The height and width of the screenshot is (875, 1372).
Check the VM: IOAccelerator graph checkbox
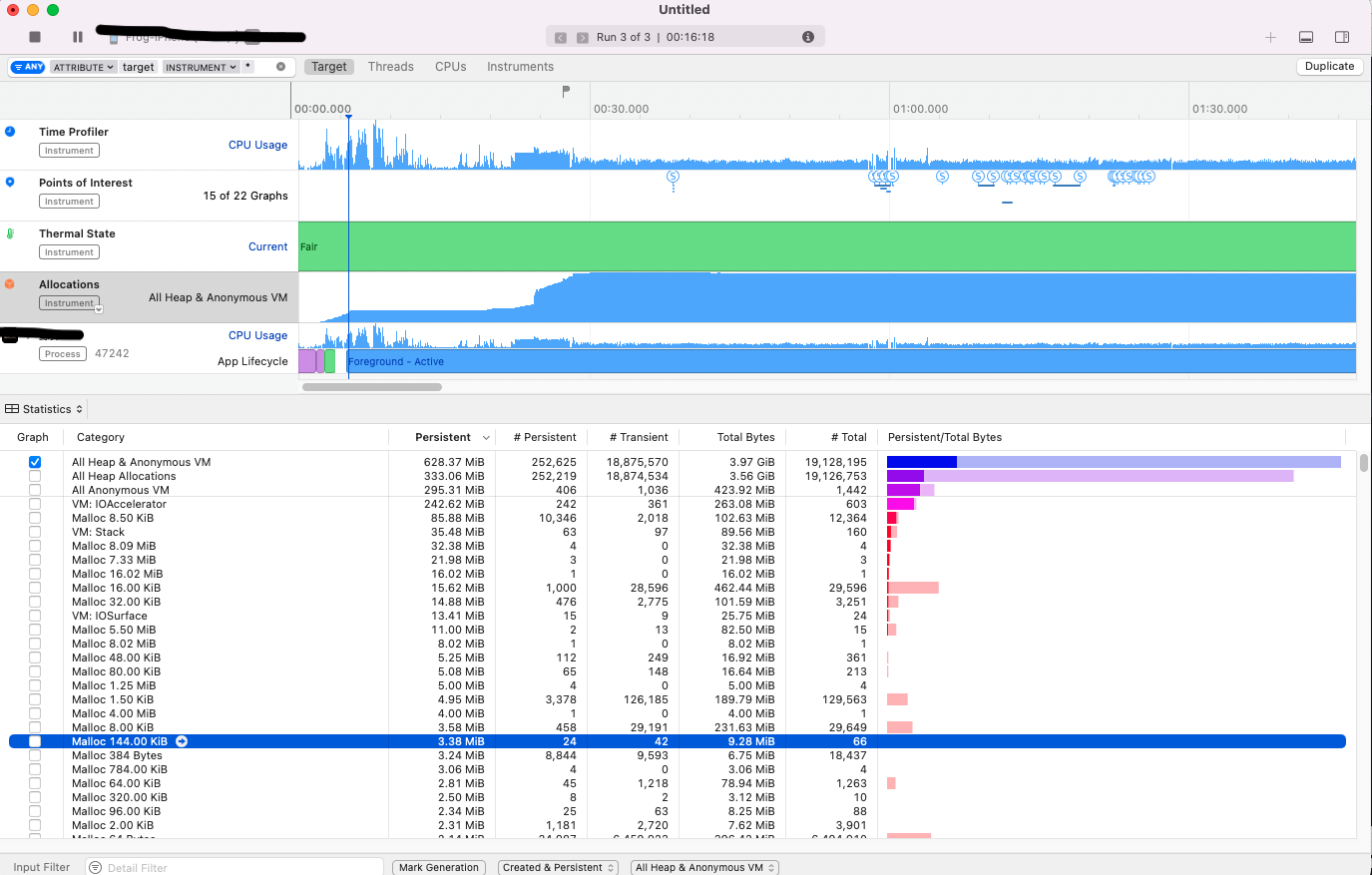click(x=35, y=504)
